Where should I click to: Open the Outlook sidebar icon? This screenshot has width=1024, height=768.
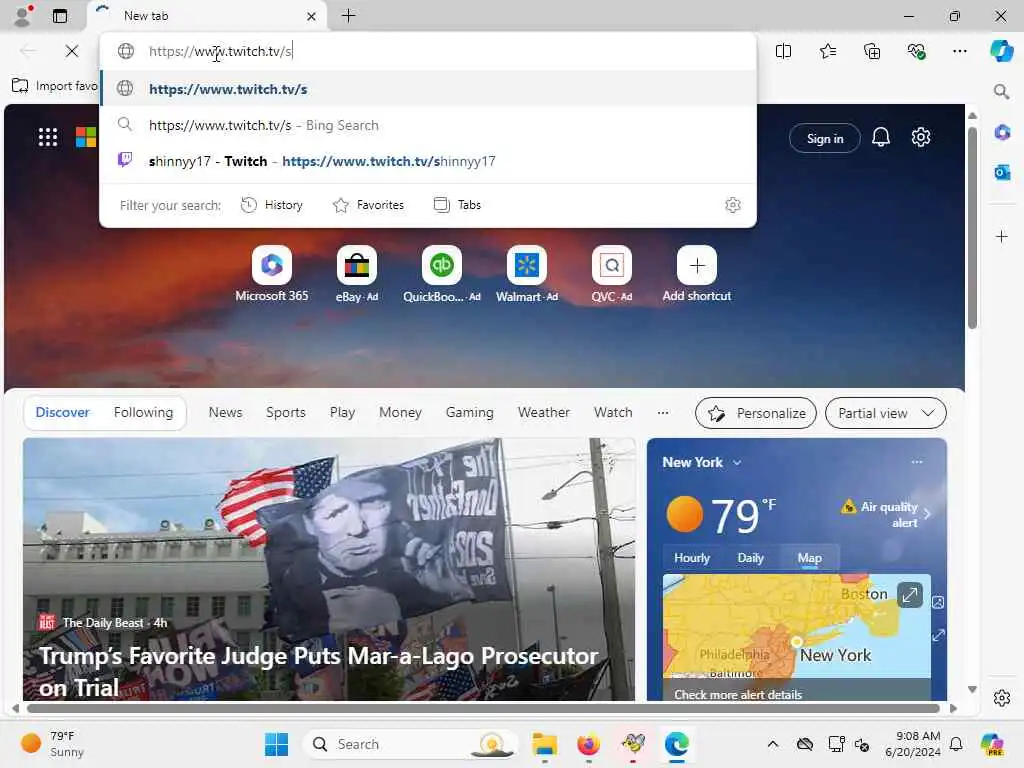point(1002,172)
